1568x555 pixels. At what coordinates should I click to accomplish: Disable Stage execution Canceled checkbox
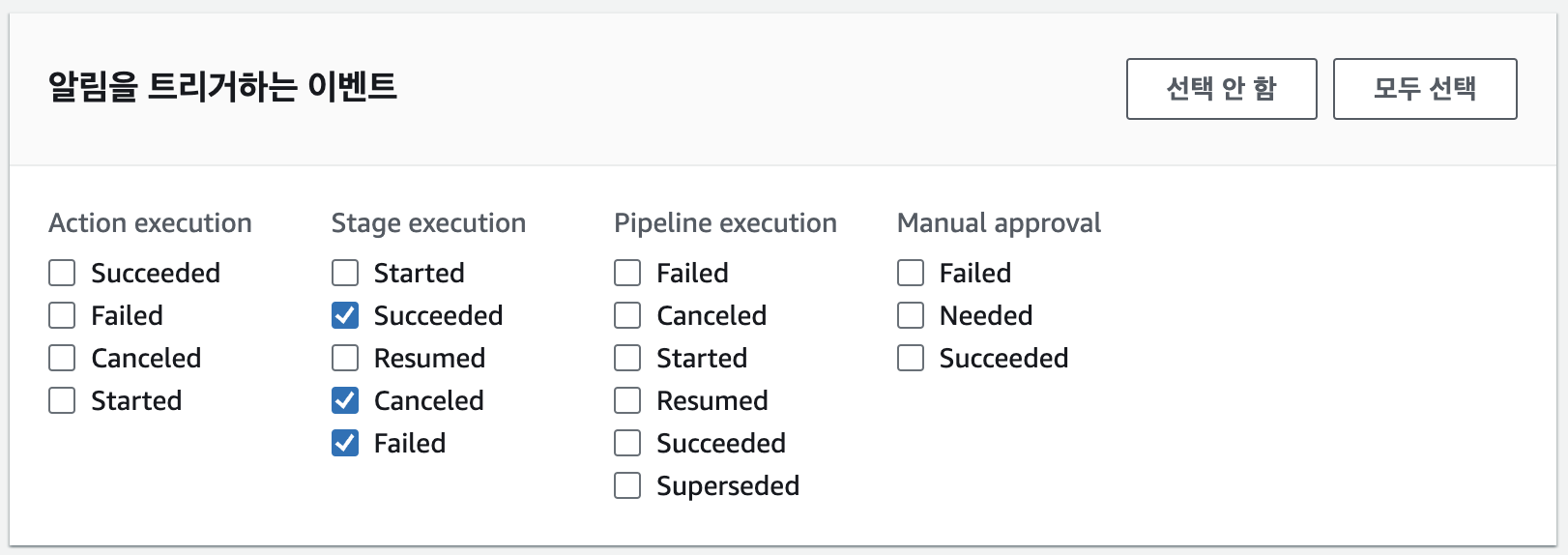point(345,401)
